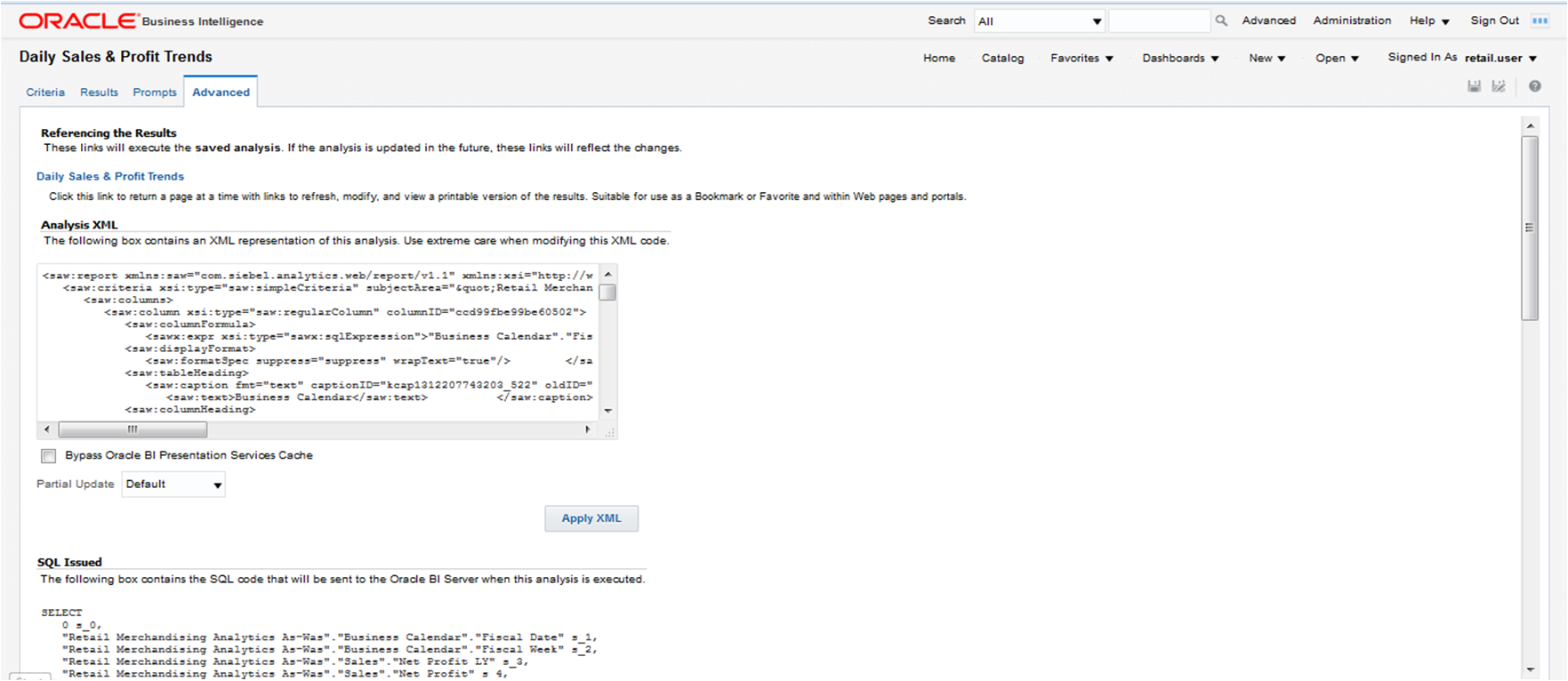The image size is (1568, 681).
Task: Expand the Open menu
Action: click(x=1337, y=58)
